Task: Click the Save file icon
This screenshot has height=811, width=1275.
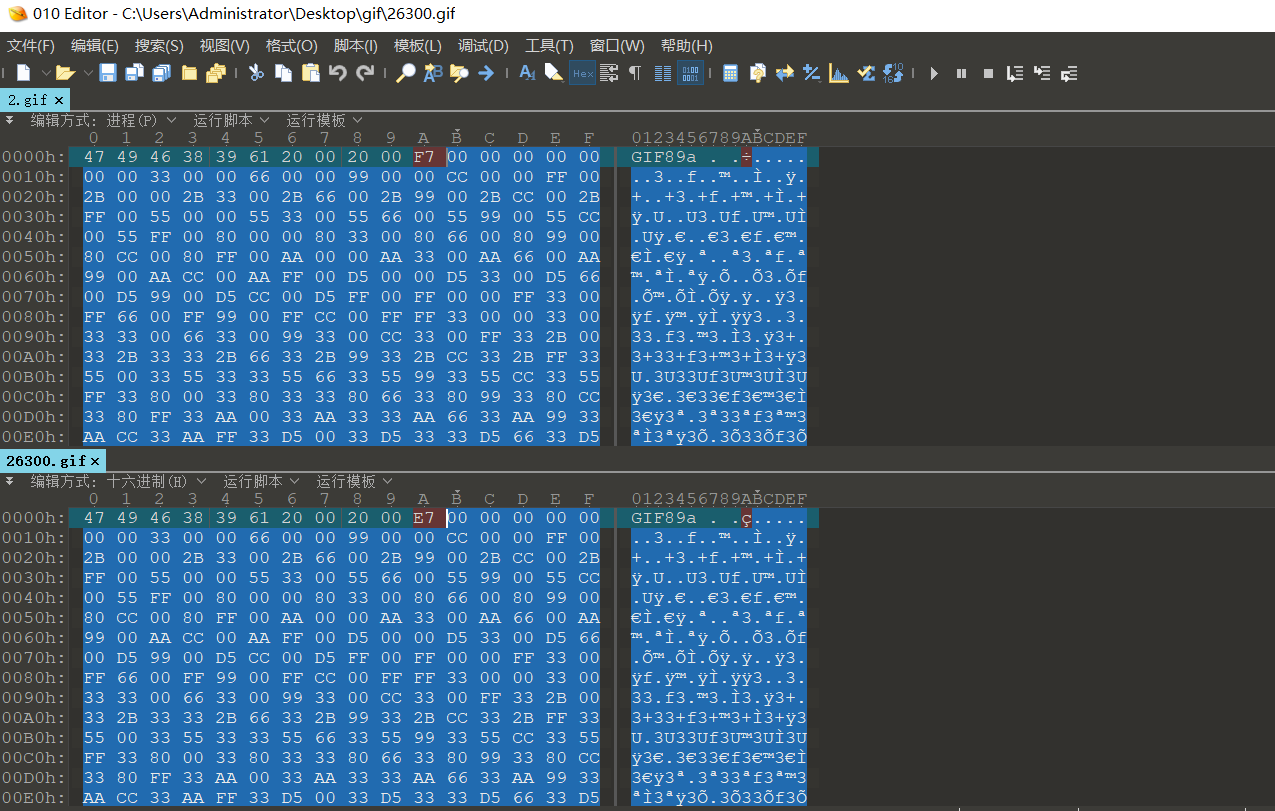Action: (107, 73)
